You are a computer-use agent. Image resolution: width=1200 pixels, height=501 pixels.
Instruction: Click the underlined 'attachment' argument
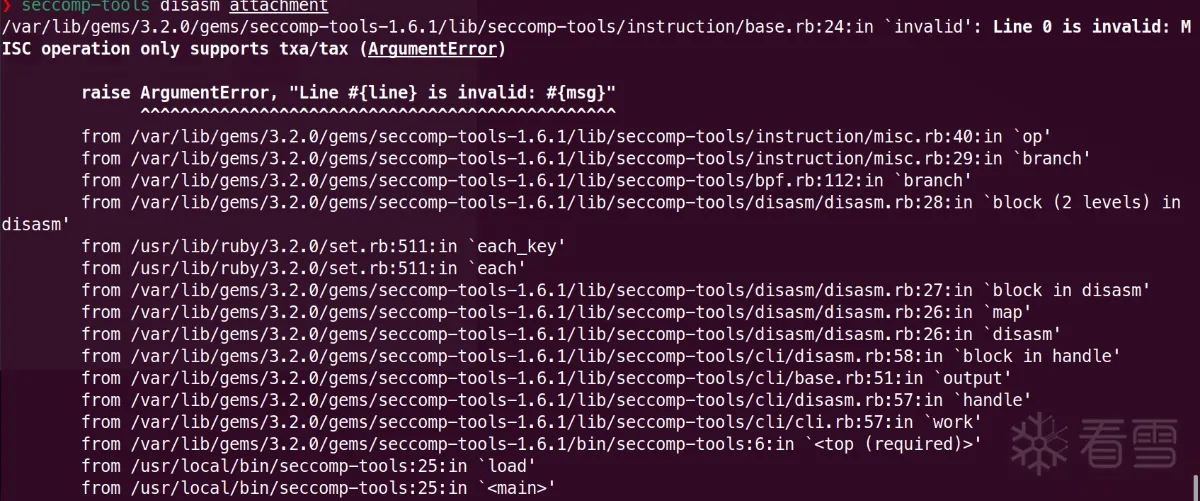pyautogui.click(x=279, y=6)
